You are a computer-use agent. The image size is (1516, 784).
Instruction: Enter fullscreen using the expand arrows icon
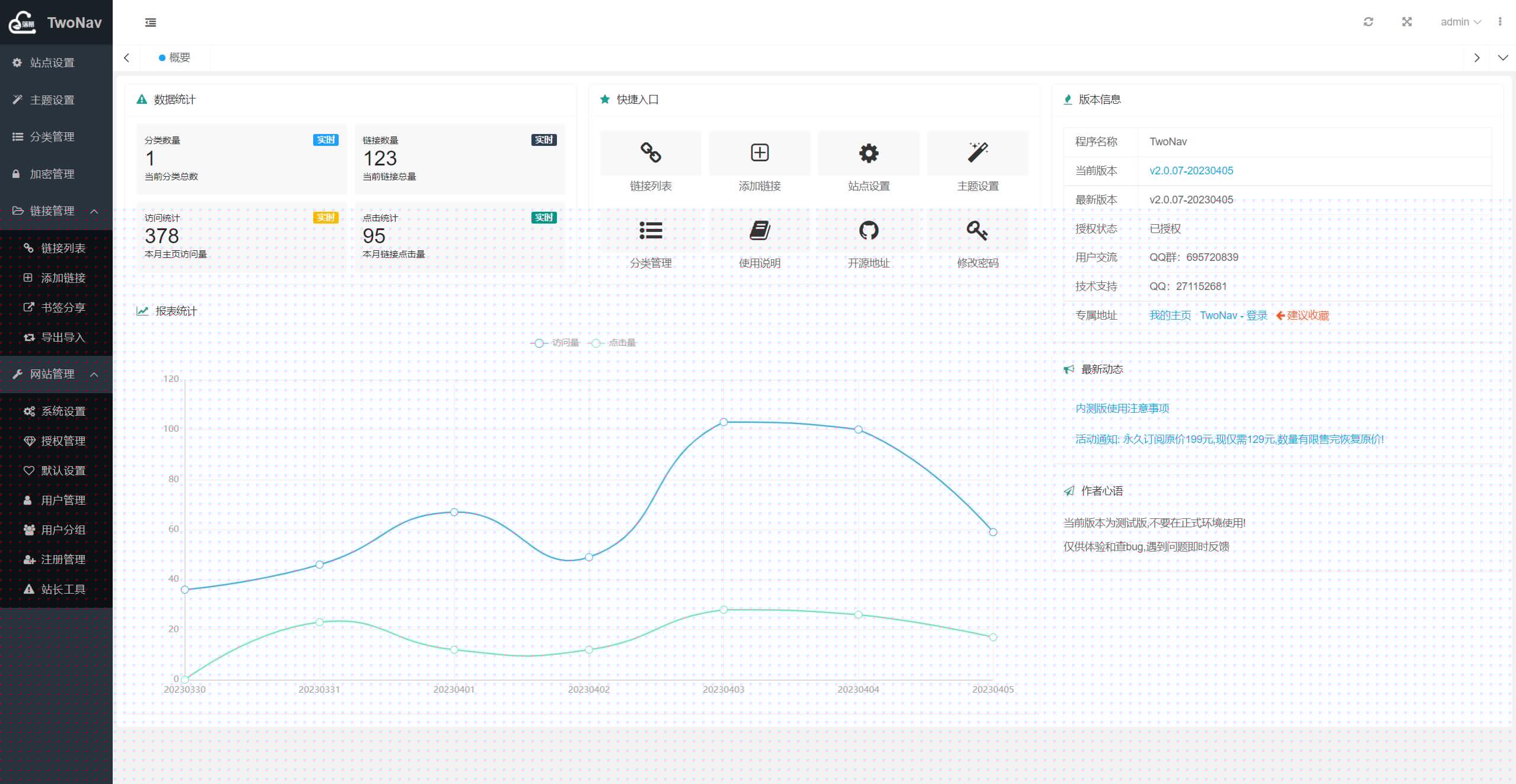1407,22
